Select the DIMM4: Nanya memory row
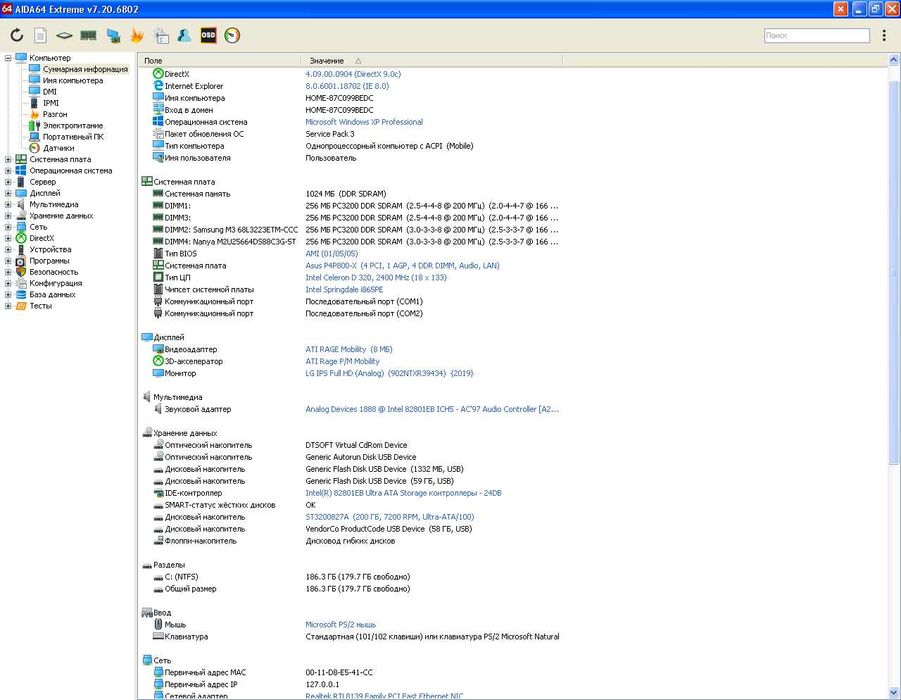This screenshot has width=901, height=700. coord(350,242)
